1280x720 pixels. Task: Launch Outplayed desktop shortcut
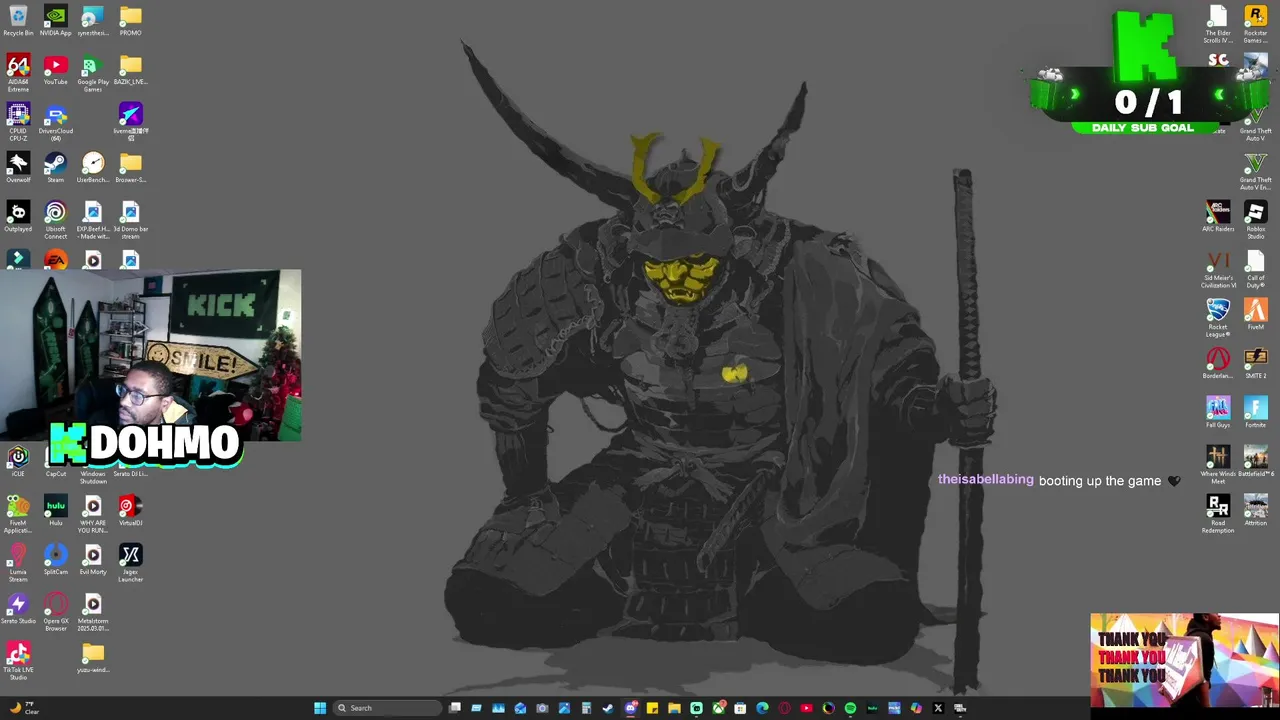(x=18, y=216)
